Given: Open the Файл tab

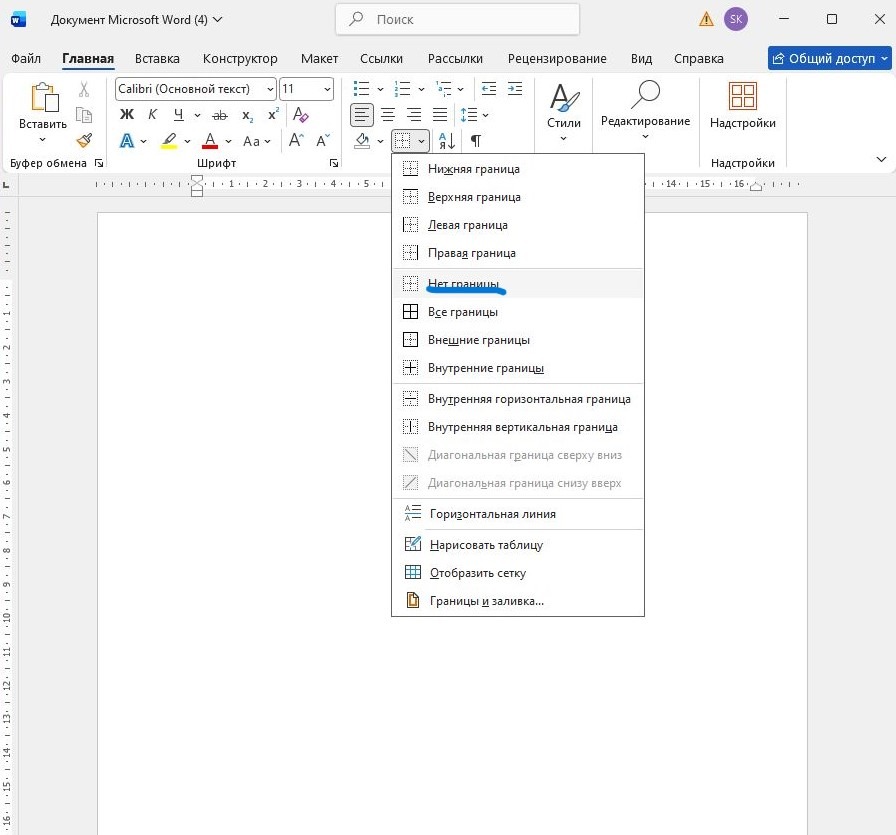Looking at the screenshot, I should coord(26,58).
